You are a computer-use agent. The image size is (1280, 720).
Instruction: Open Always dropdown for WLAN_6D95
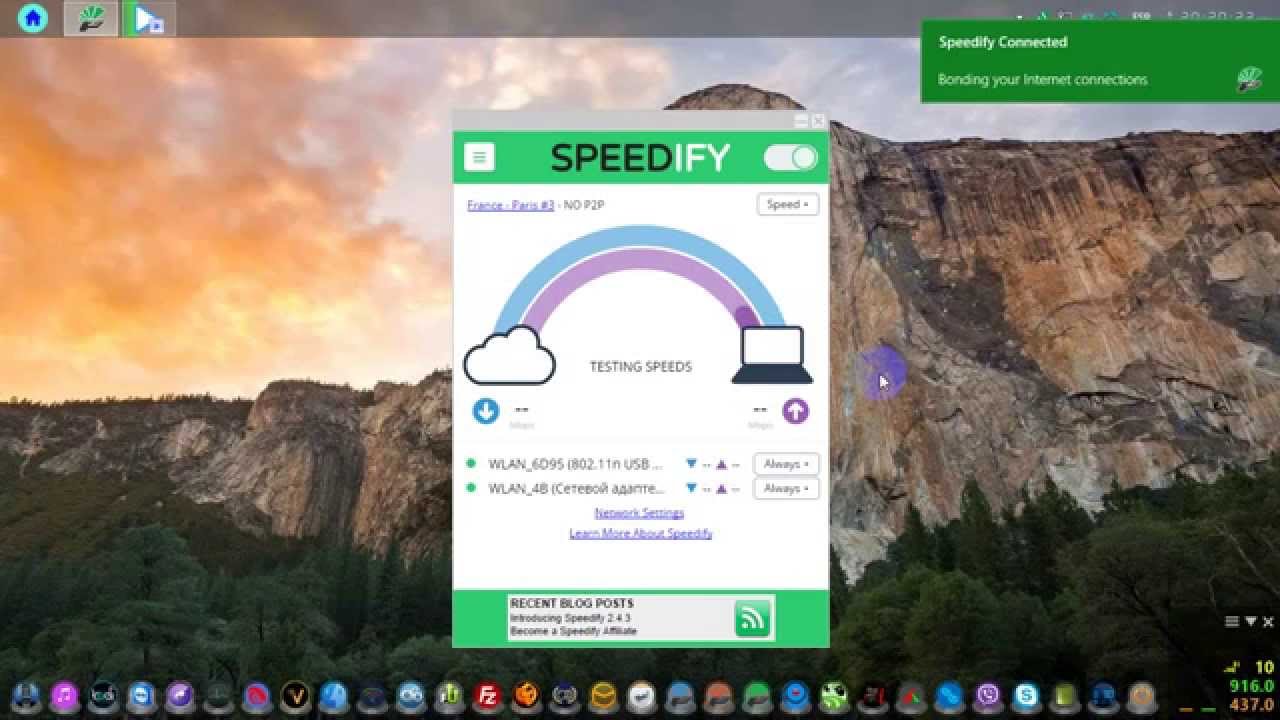click(x=786, y=464)
